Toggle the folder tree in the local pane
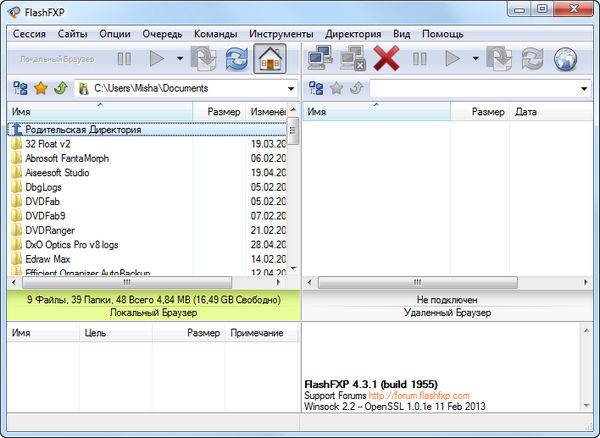Image resolution: width=600 pixels, height=438 pixels. click(21, 88)
